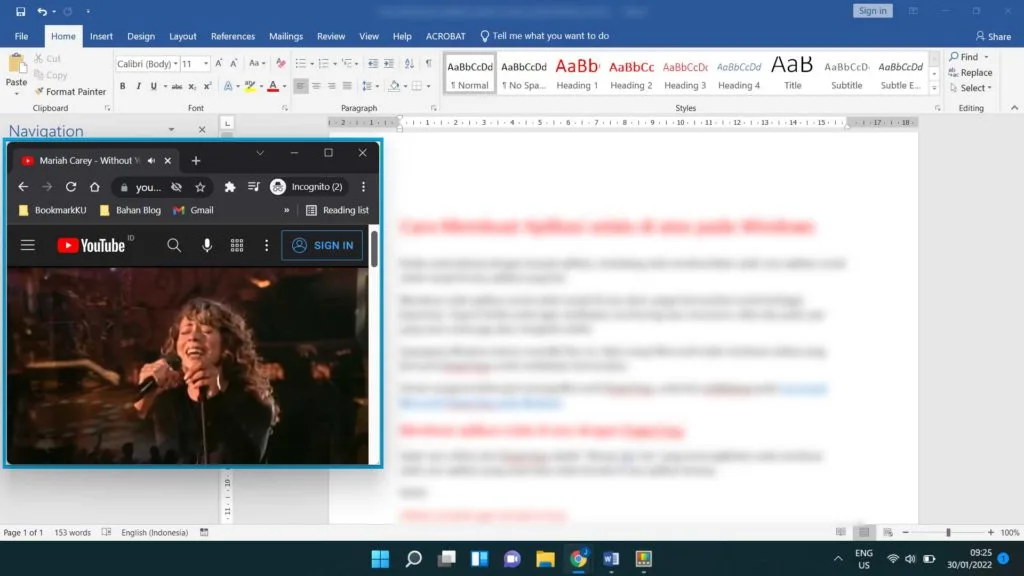Open the References tab

click(232, 36)
